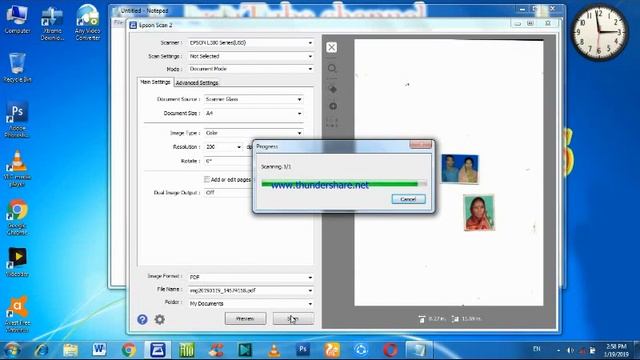Click the EN language indicator
The image size is (640, 360).
[x=537, y=349]
